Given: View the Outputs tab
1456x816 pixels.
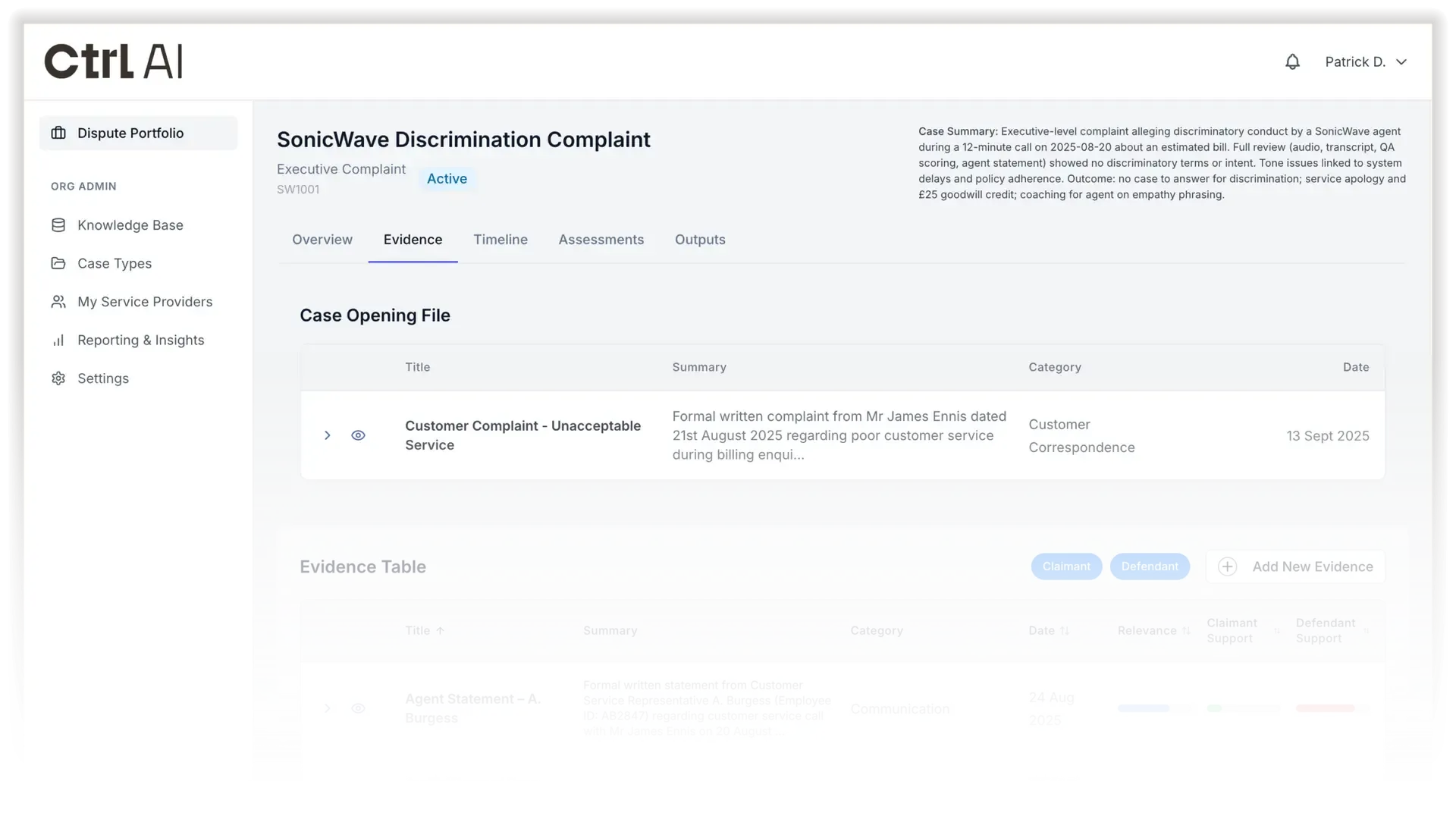Looking at the screenshot, I should [x=700, y=240].
